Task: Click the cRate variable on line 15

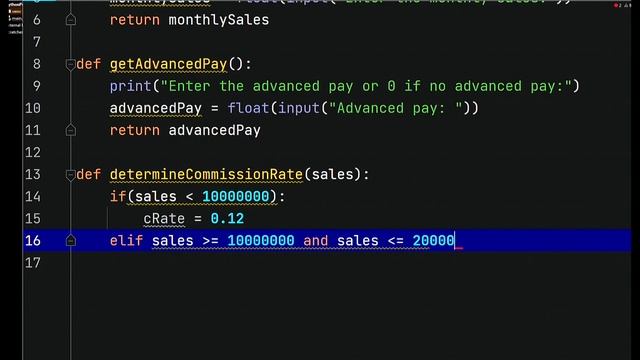Action: click(x=164, y=219)
